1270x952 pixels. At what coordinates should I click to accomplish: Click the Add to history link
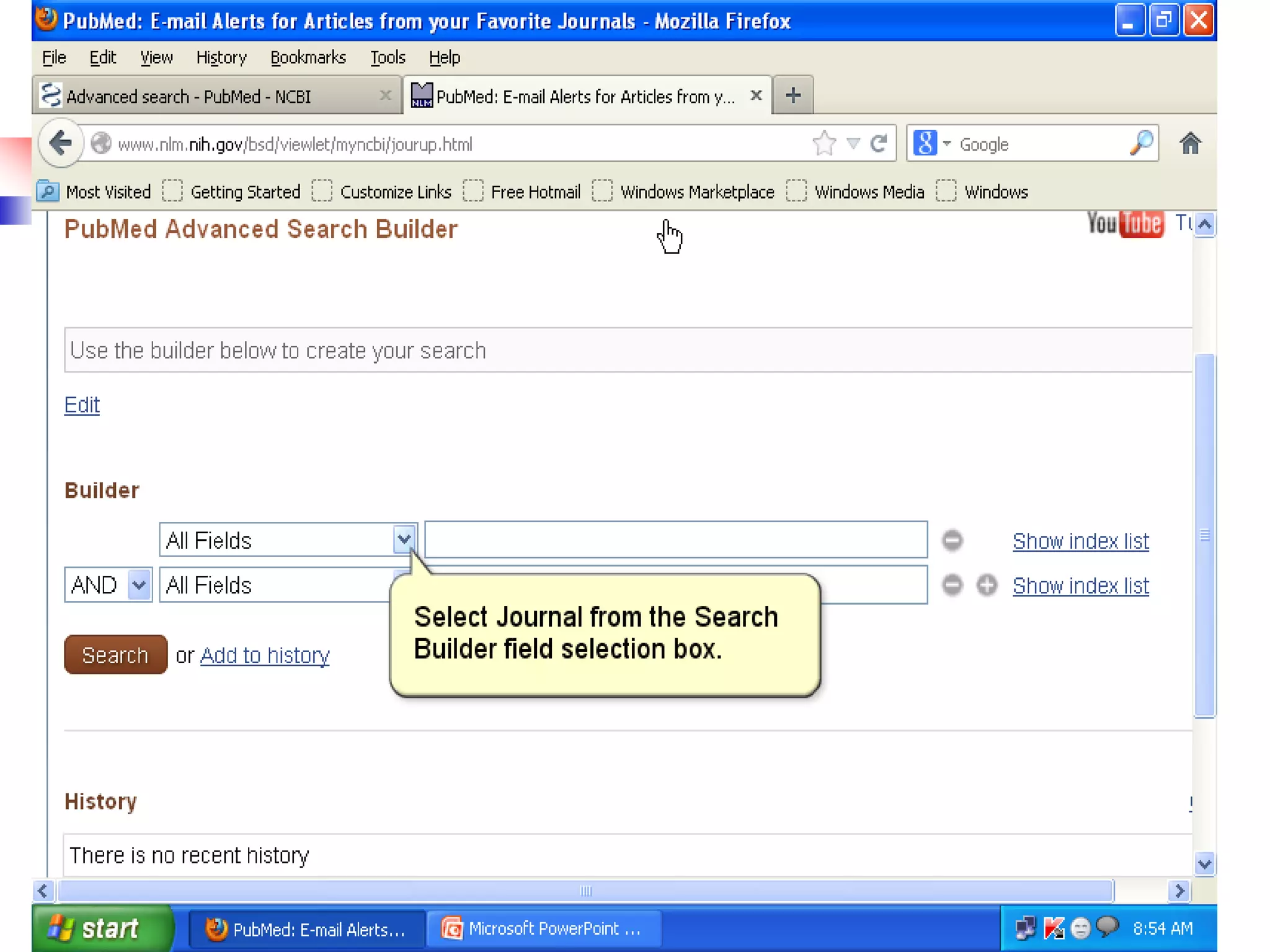click(265, 655)
